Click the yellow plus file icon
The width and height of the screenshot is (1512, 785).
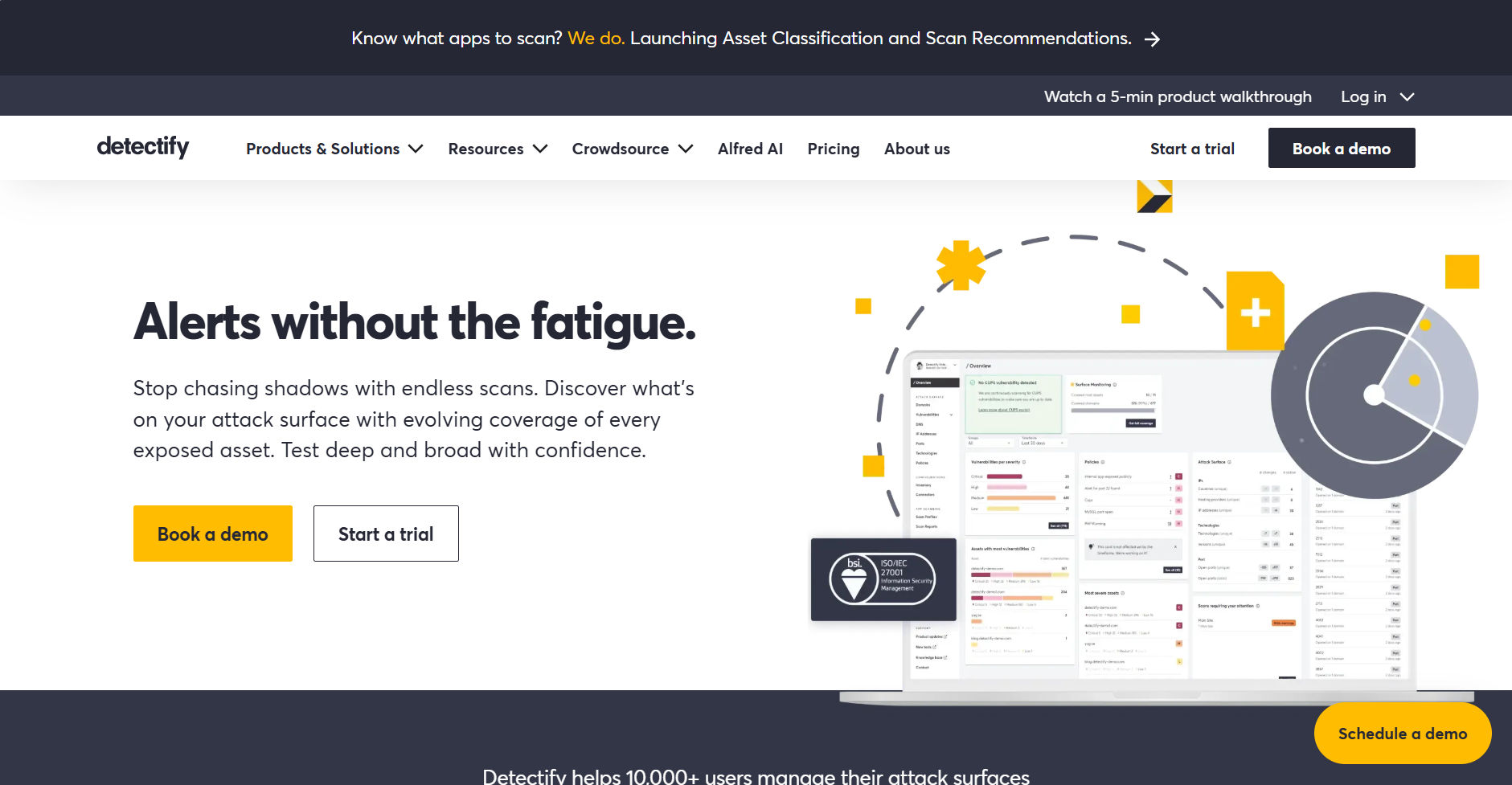(x=1256, y=311)
